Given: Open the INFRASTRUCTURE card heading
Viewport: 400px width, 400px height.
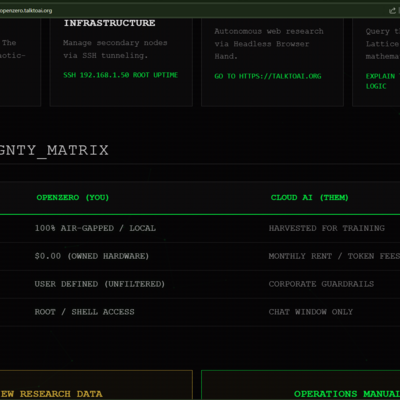Looking at the screenshot, I should 109,23.
